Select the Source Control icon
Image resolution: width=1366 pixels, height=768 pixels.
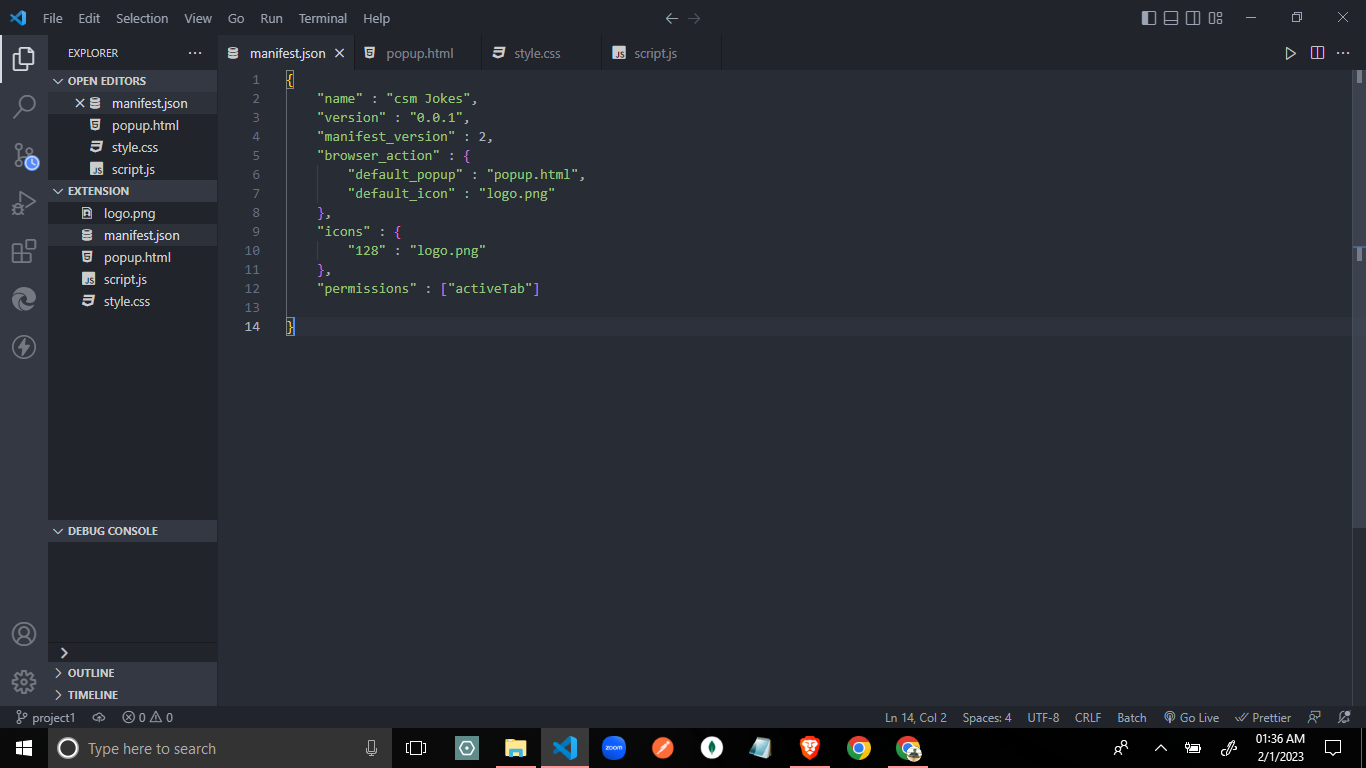[x=24, y=154]
